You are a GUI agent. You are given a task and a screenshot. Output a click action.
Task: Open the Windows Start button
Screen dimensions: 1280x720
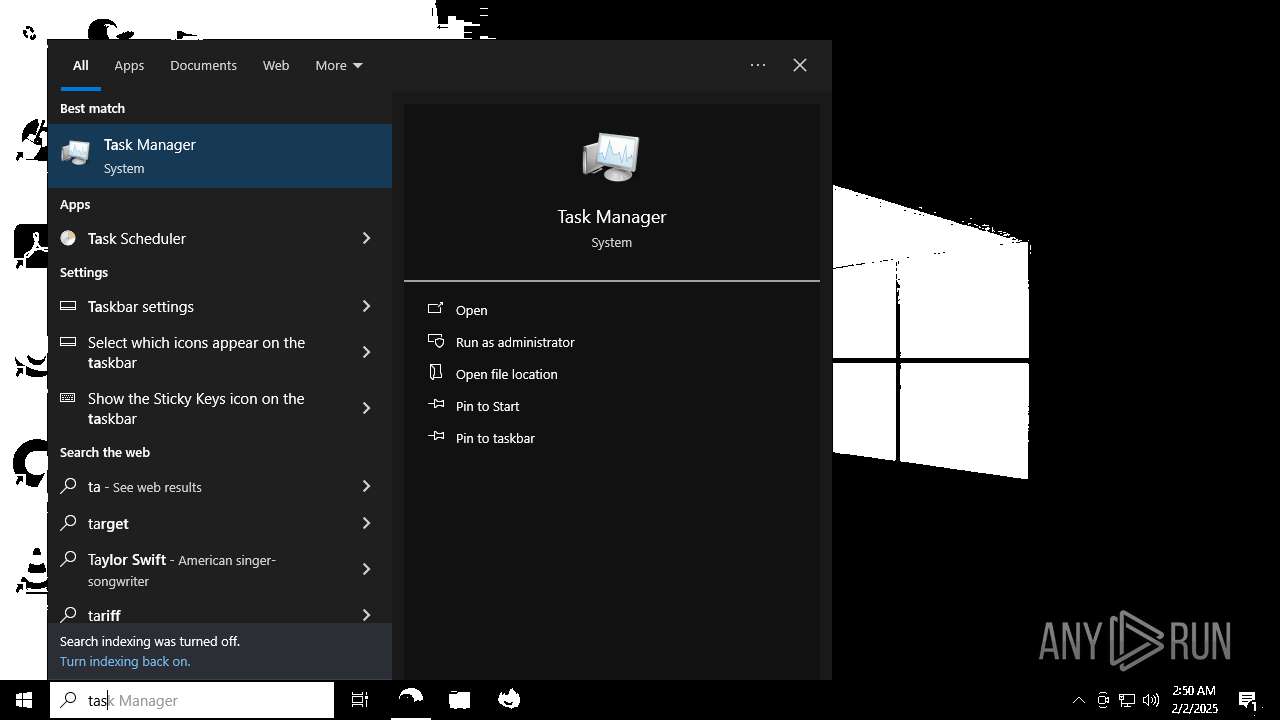[24, 700]
